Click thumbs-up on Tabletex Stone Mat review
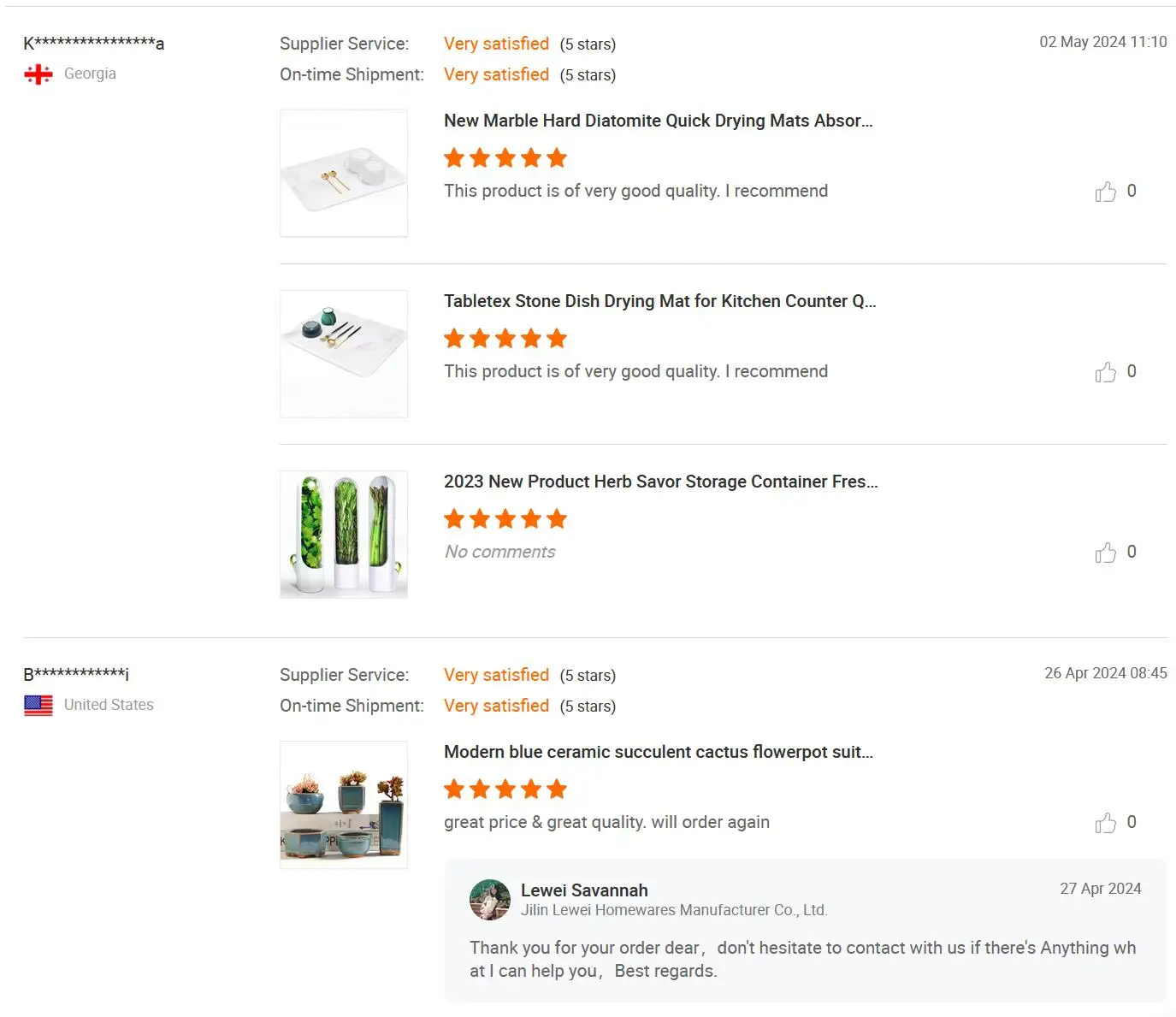 [1105, 372]
